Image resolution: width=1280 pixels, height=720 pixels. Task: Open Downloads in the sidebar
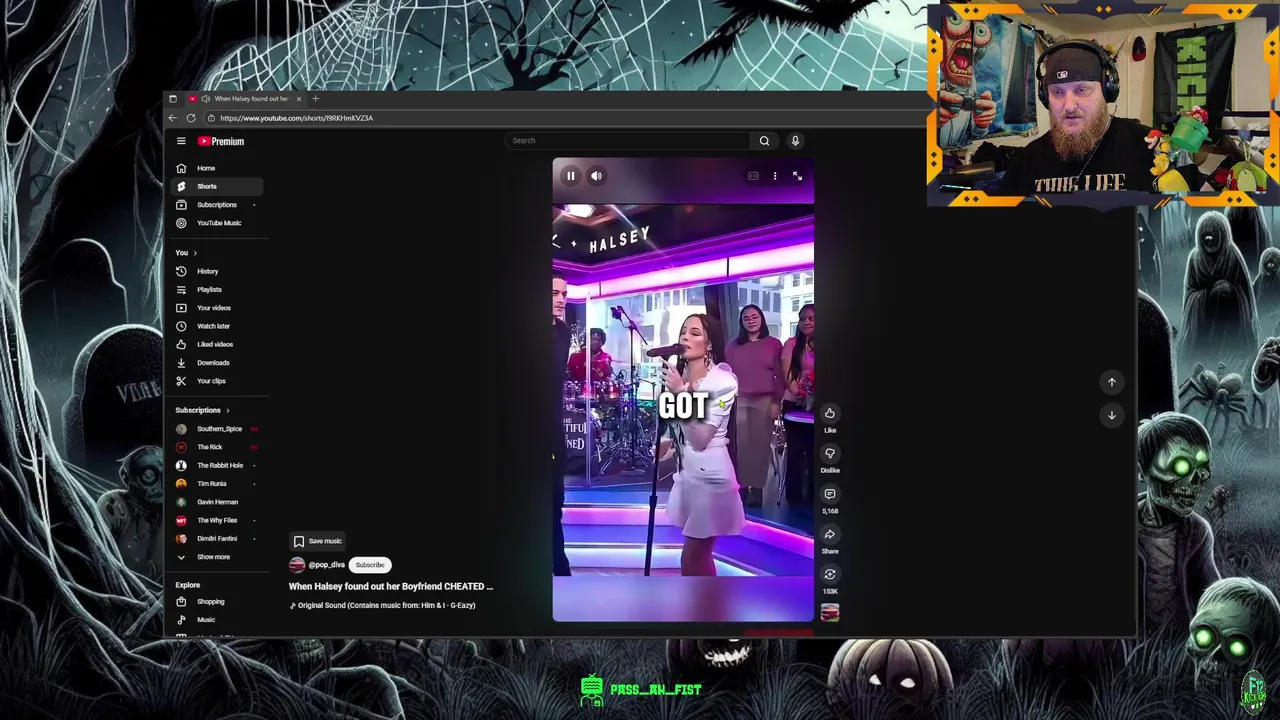tap(218, 363)
